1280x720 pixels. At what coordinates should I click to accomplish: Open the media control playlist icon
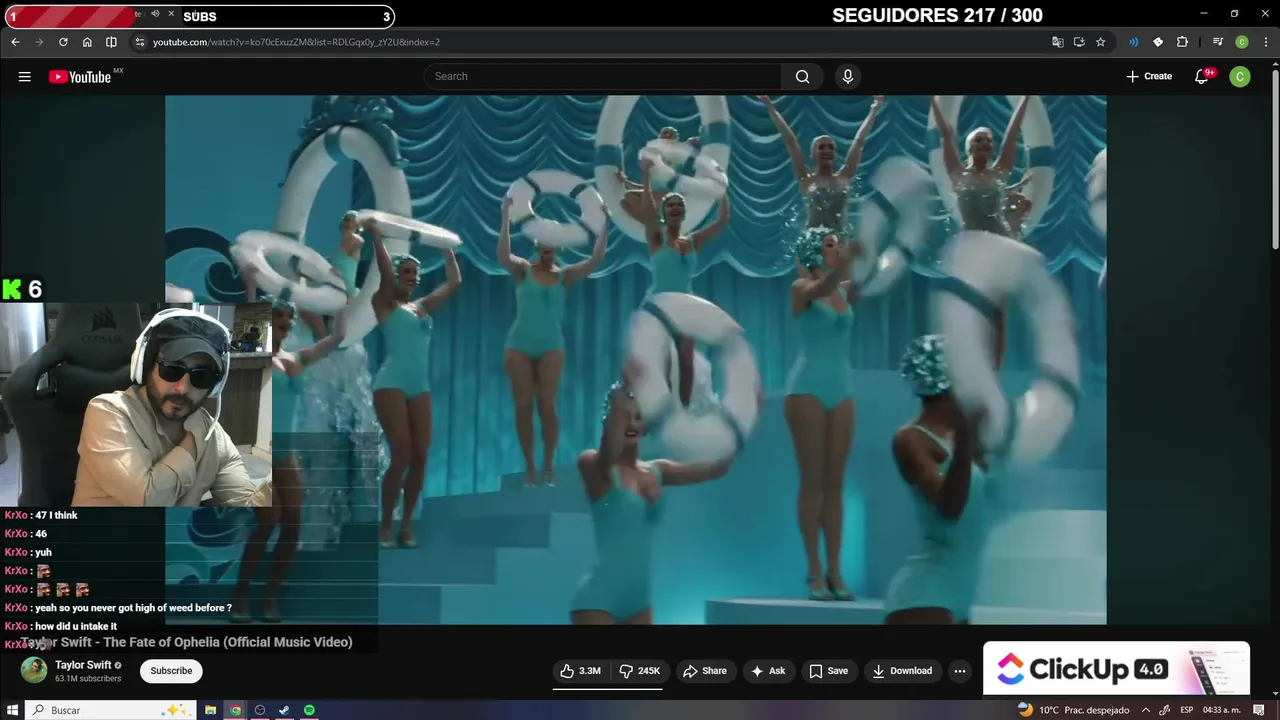coord(1217,42)
